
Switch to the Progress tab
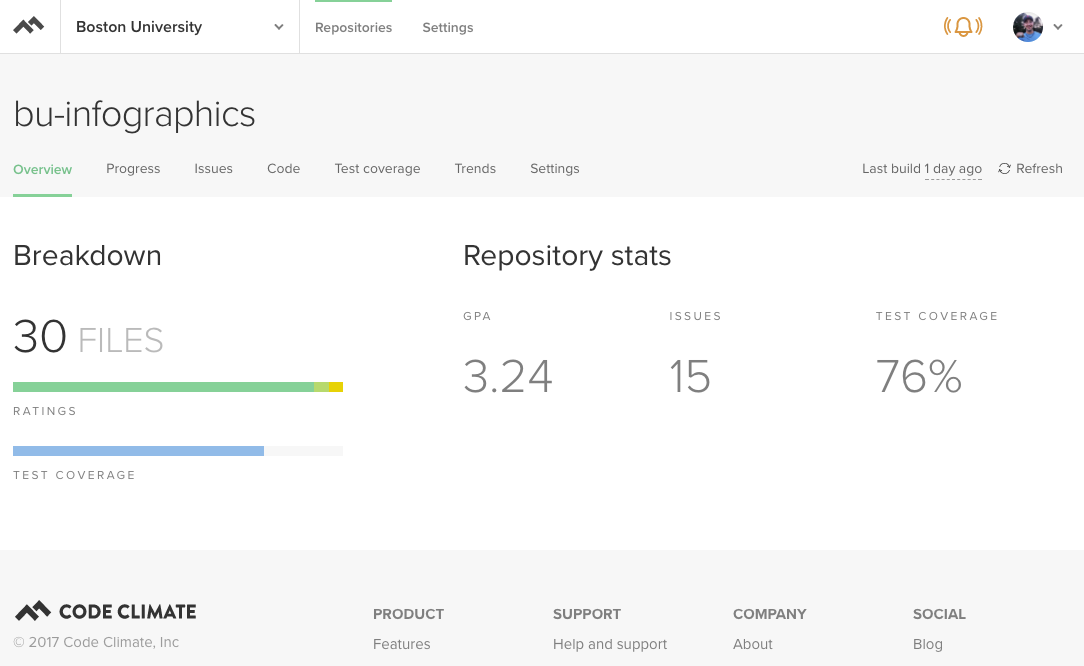click(133, 169)
